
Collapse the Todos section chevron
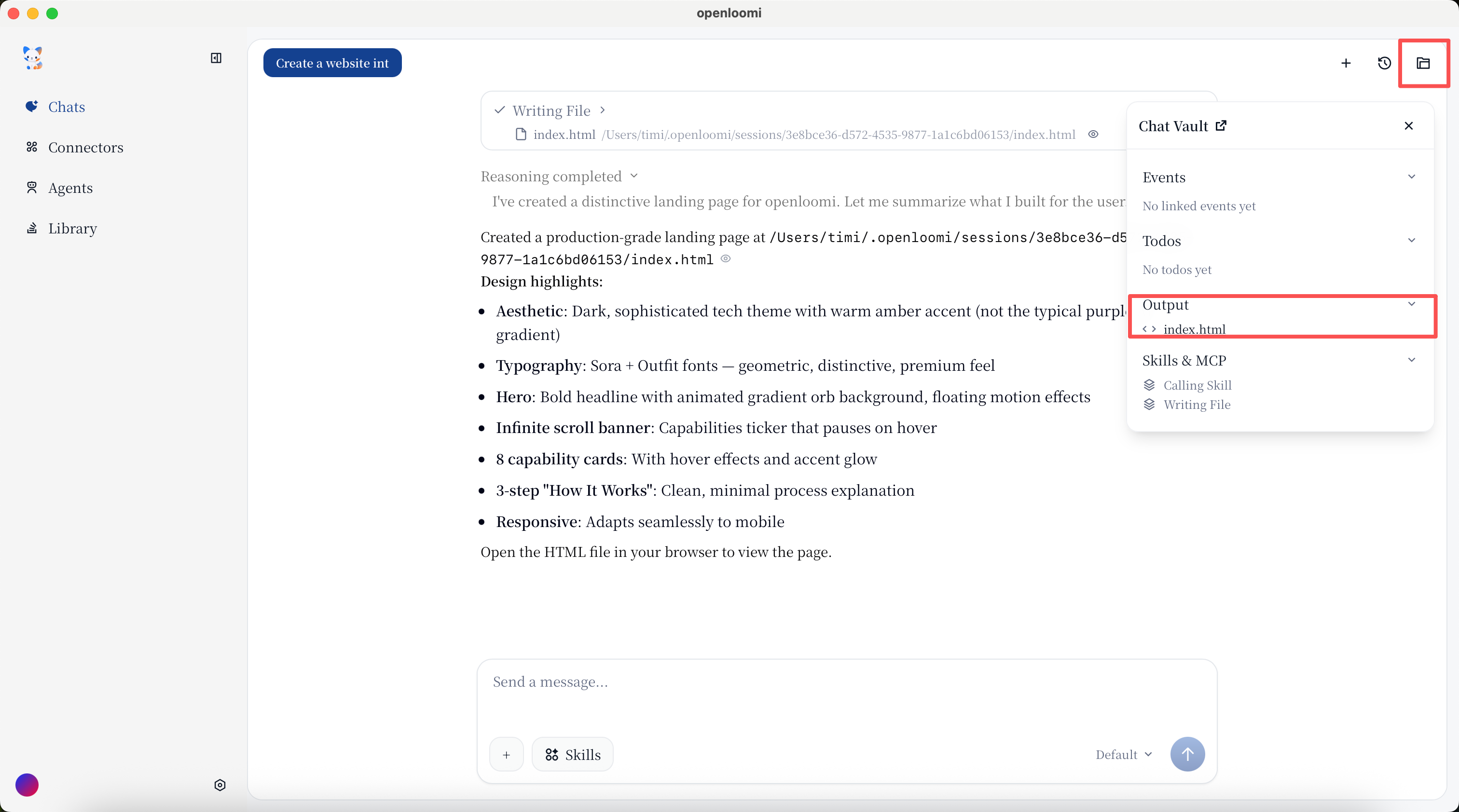[1411, 241]
